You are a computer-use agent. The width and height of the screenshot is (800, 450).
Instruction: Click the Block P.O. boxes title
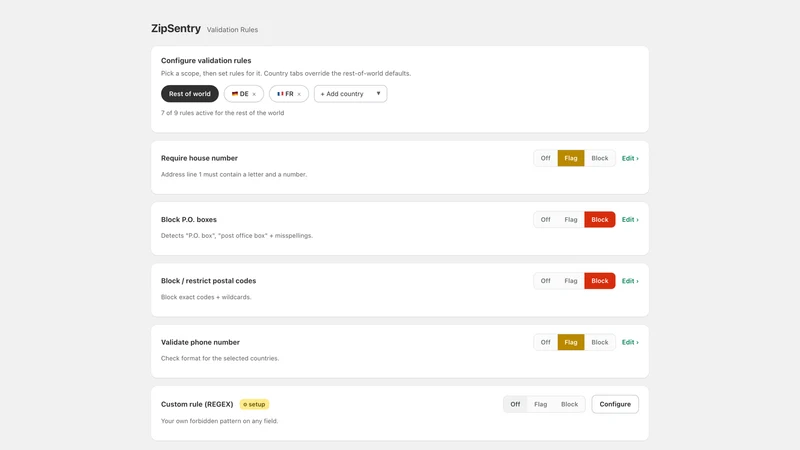[x=189, y=219]
